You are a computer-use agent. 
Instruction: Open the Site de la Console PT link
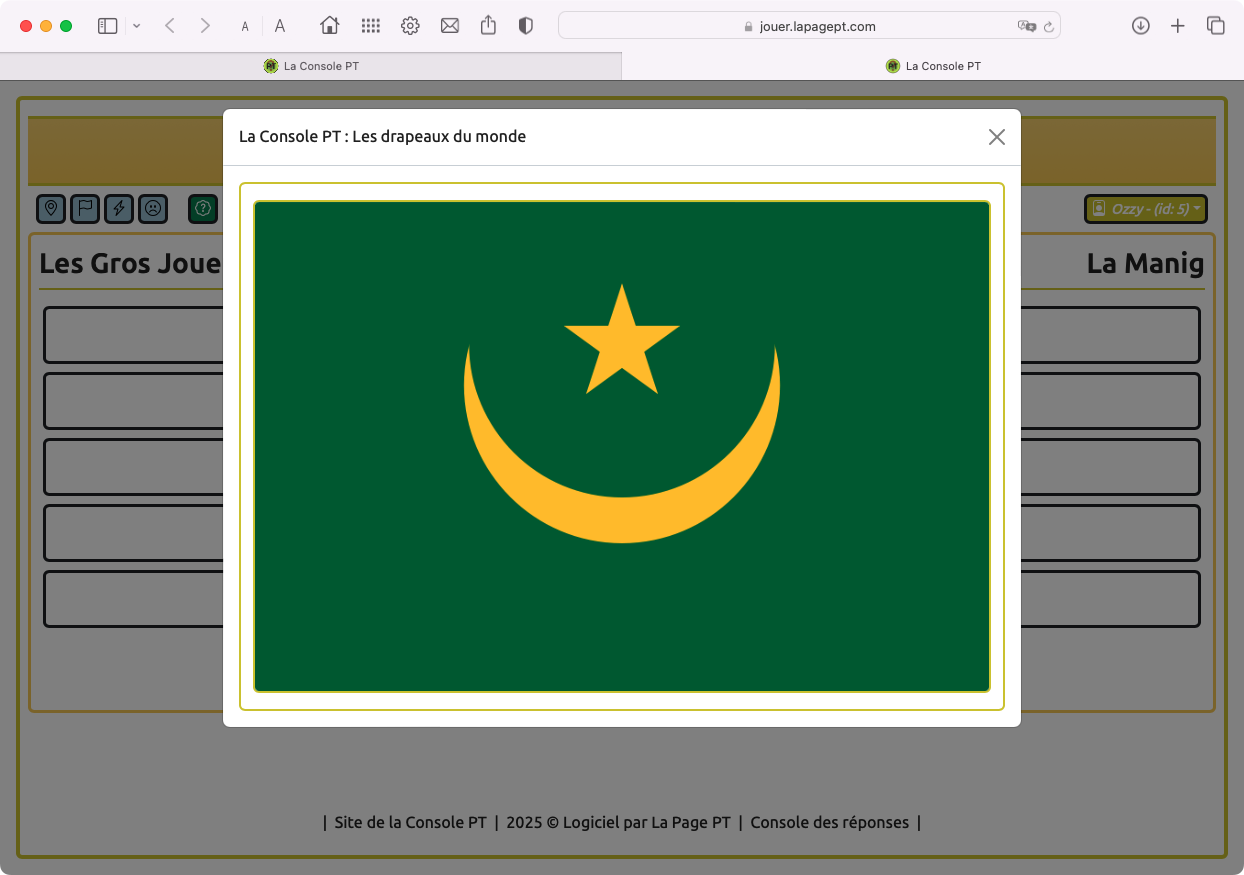(x=410, y=823)
